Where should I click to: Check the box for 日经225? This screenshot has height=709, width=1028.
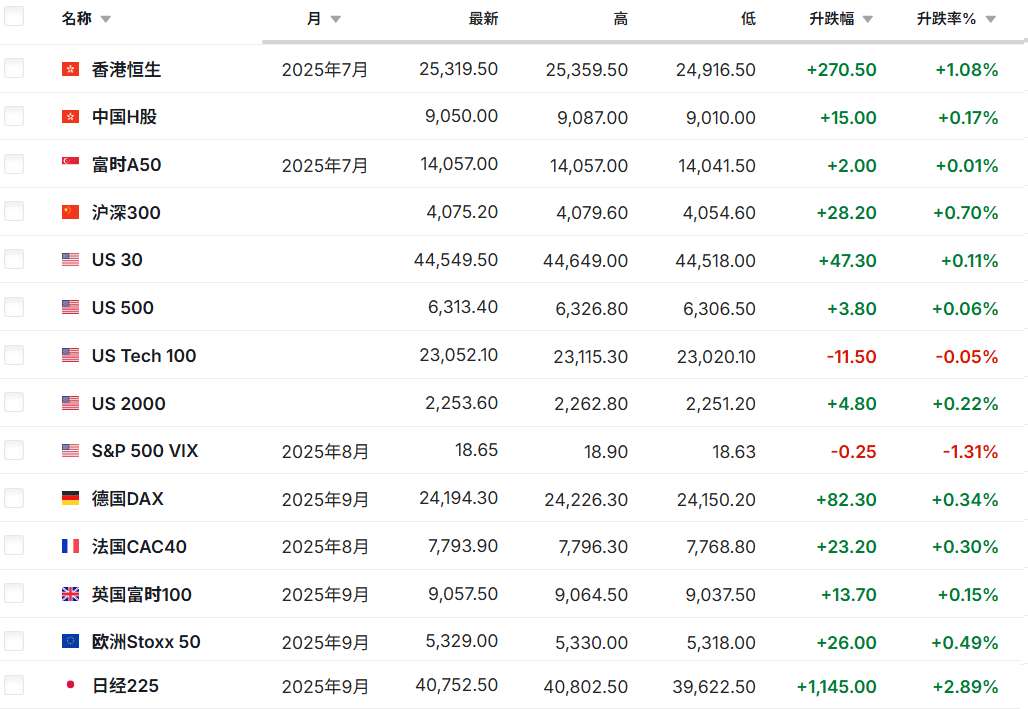click(x=14, y=685)
